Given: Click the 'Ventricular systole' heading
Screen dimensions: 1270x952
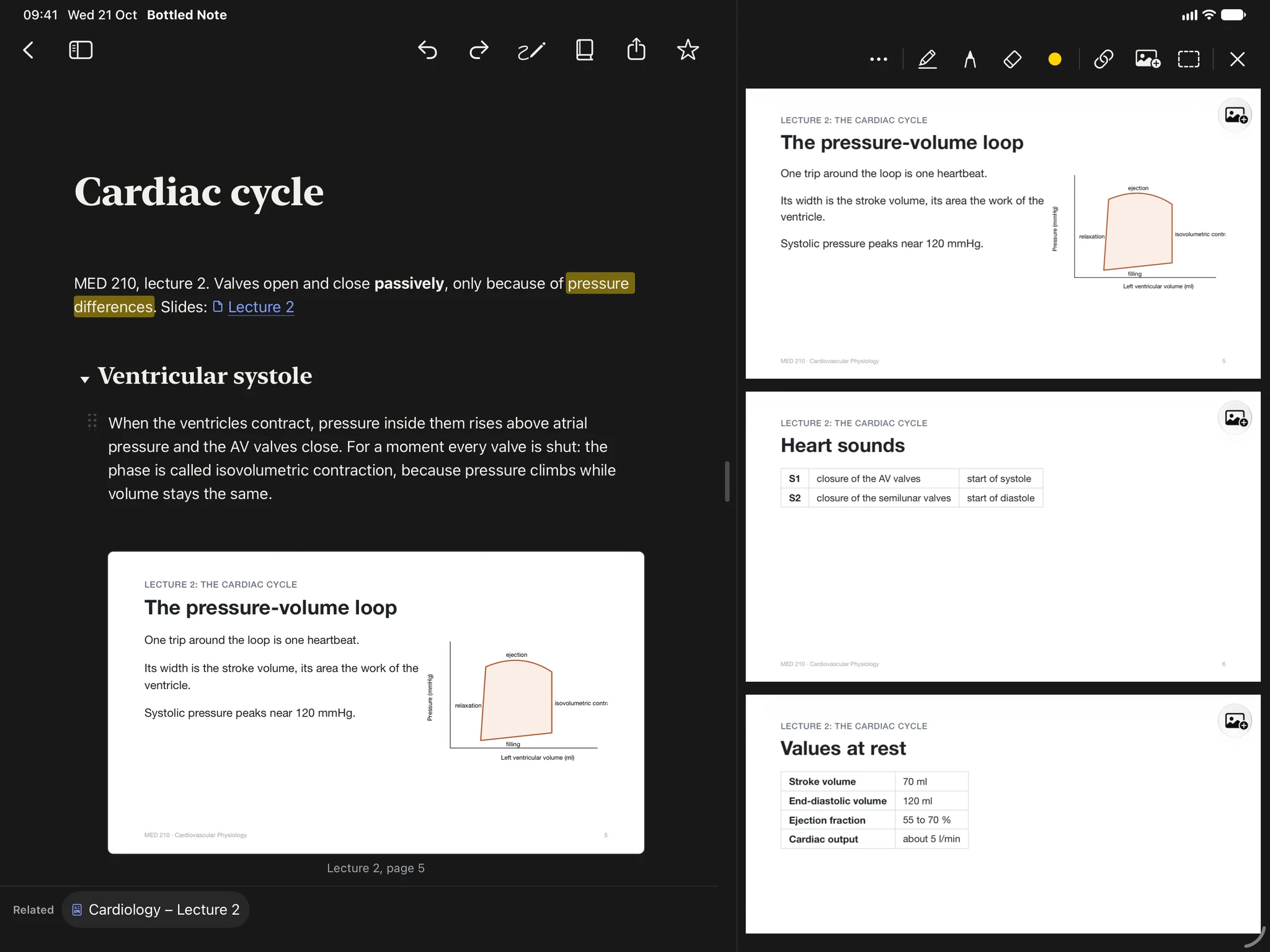Looking at the screenshot, I should (x=205, y=376).
